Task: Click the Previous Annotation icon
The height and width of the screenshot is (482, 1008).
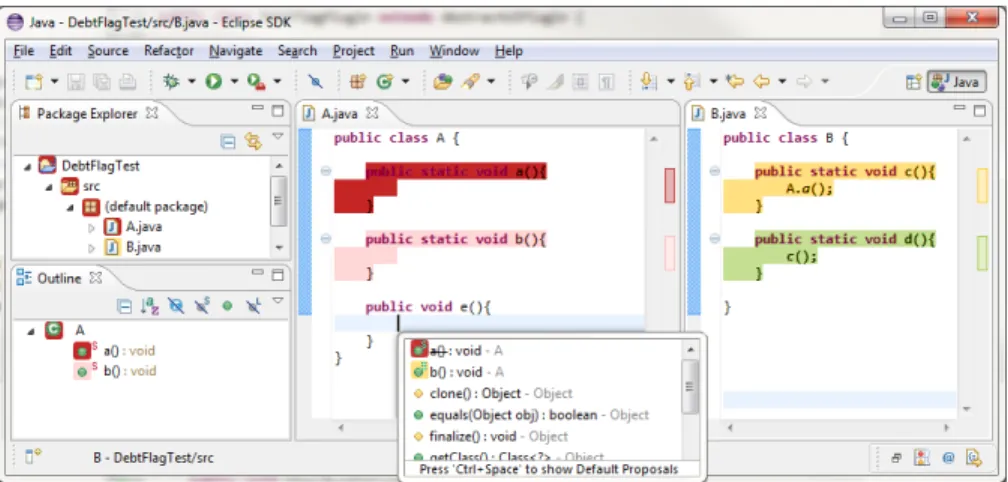Action: 692,82
